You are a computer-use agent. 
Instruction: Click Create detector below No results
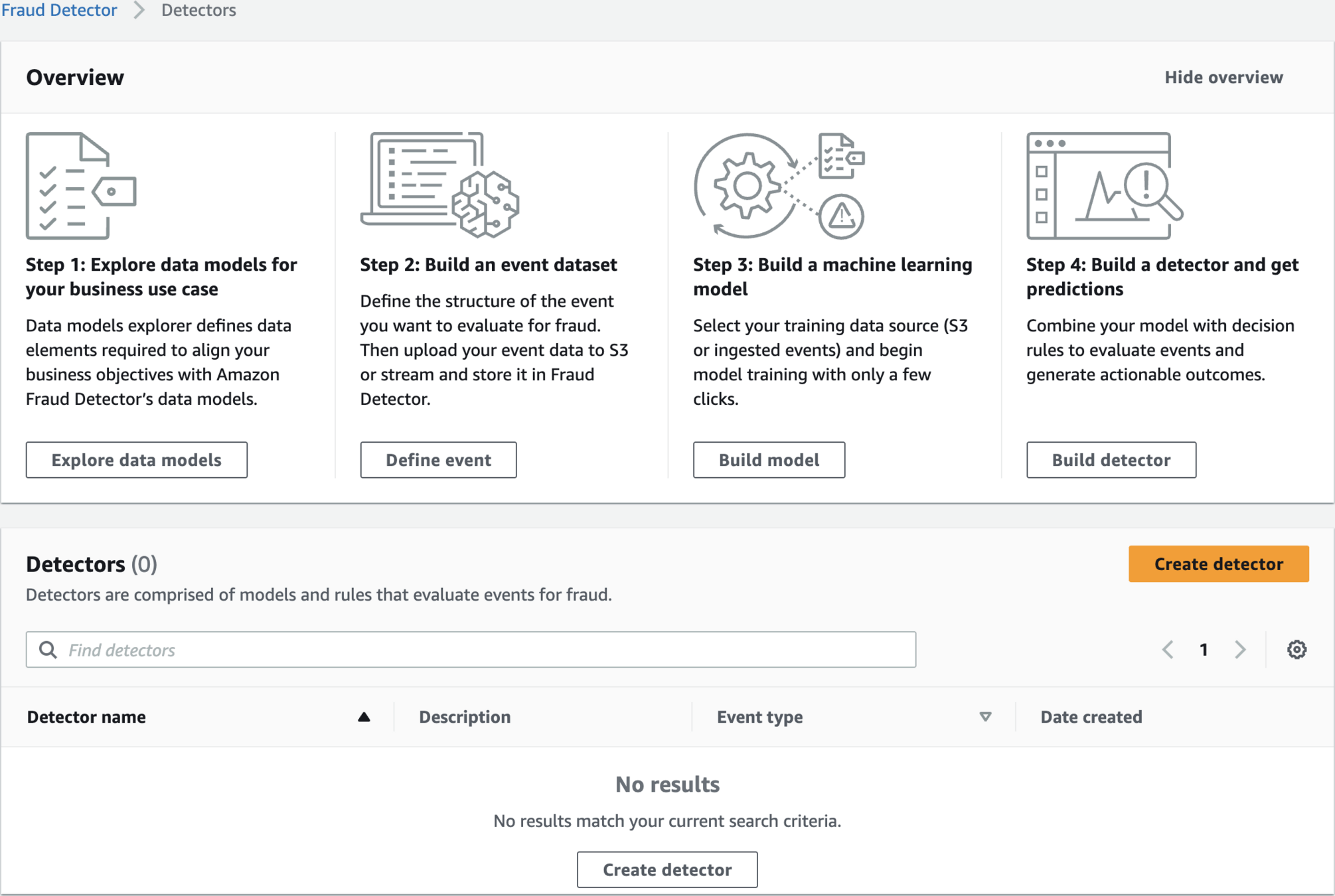(x=667, y=869)
